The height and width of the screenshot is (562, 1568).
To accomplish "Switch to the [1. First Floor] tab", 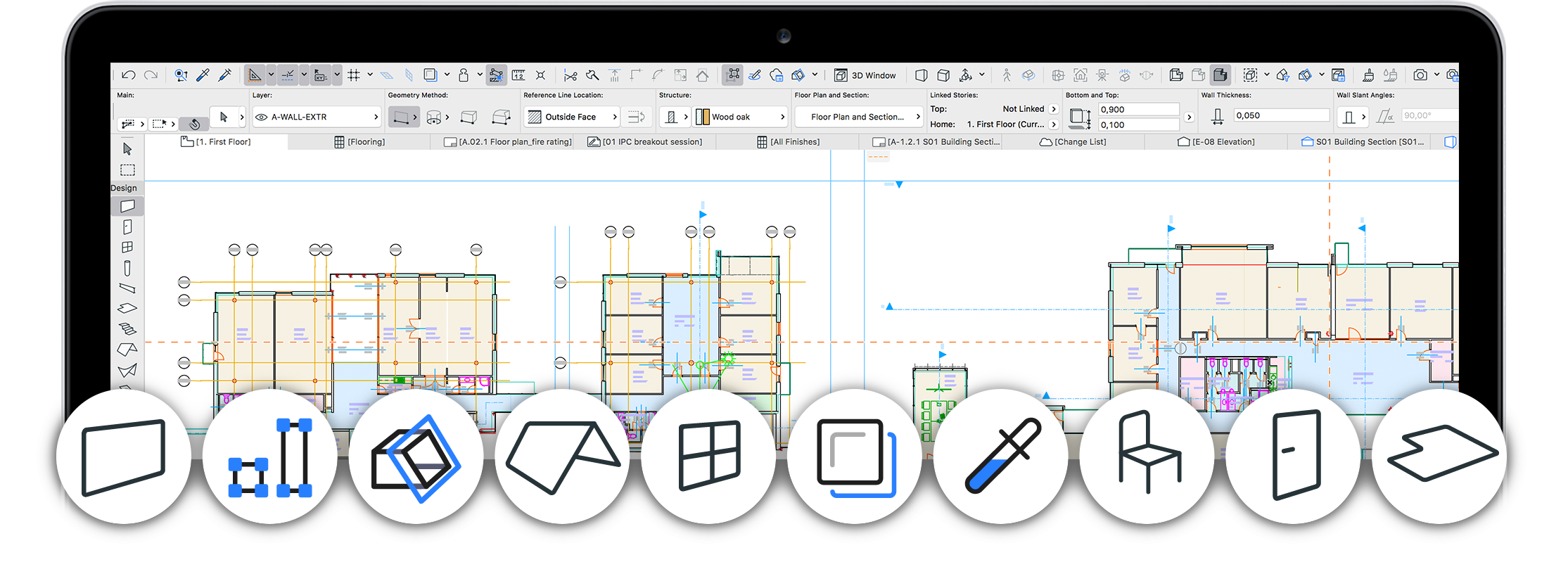I will [216, 142].
